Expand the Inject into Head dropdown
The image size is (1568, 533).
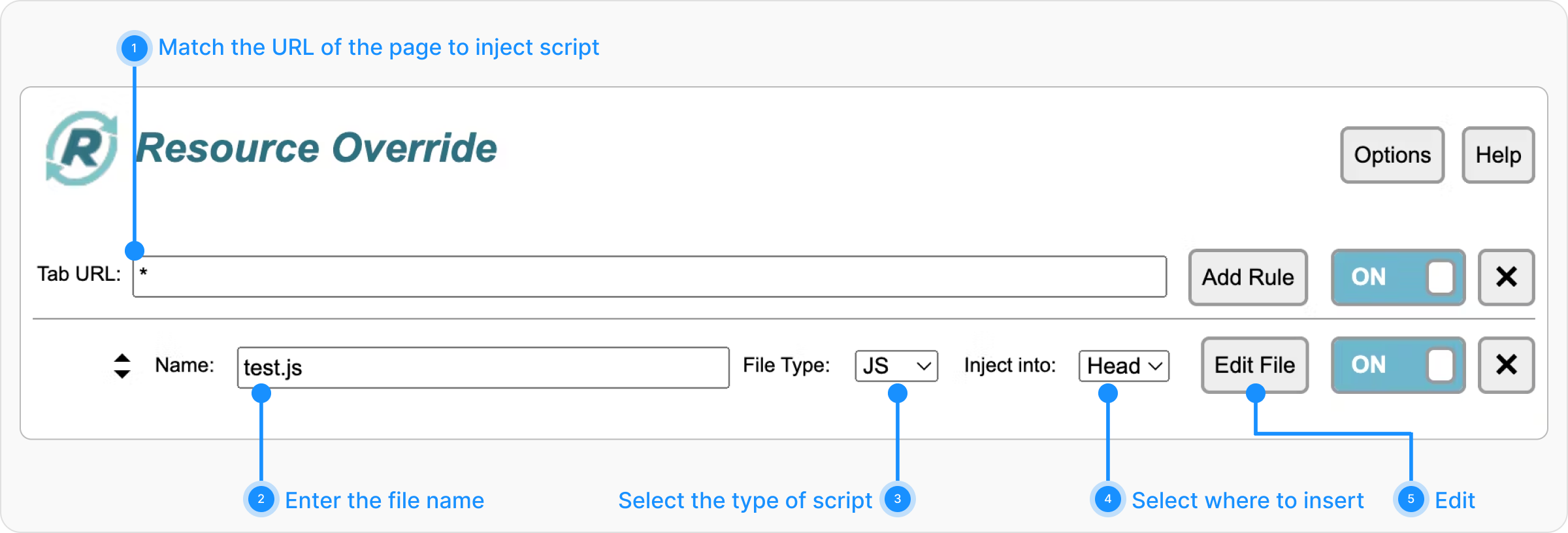pyautogui.click(x=1124, y=366)
